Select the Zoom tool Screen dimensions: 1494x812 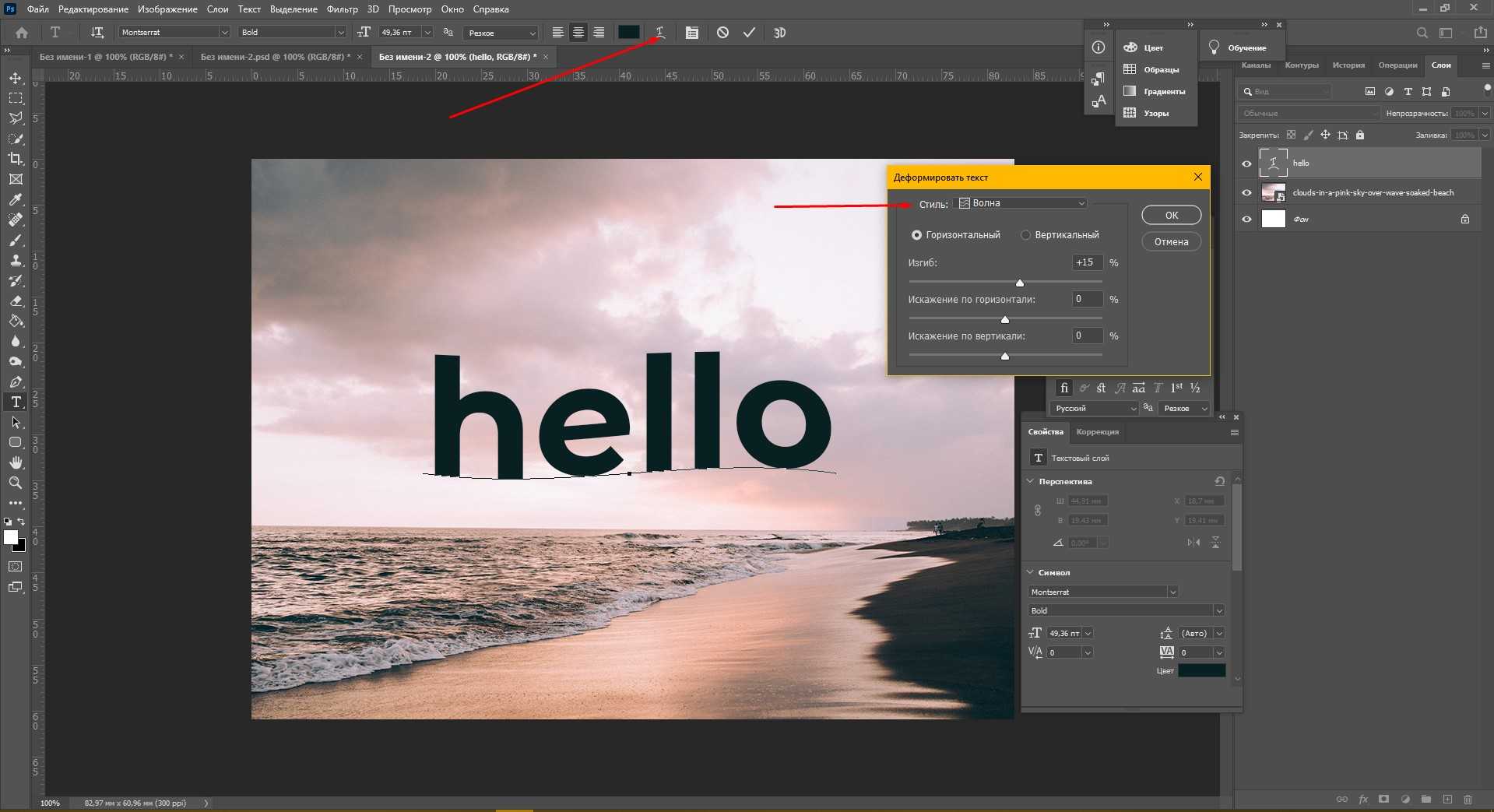pyautogui.click(x=16, y=483)
